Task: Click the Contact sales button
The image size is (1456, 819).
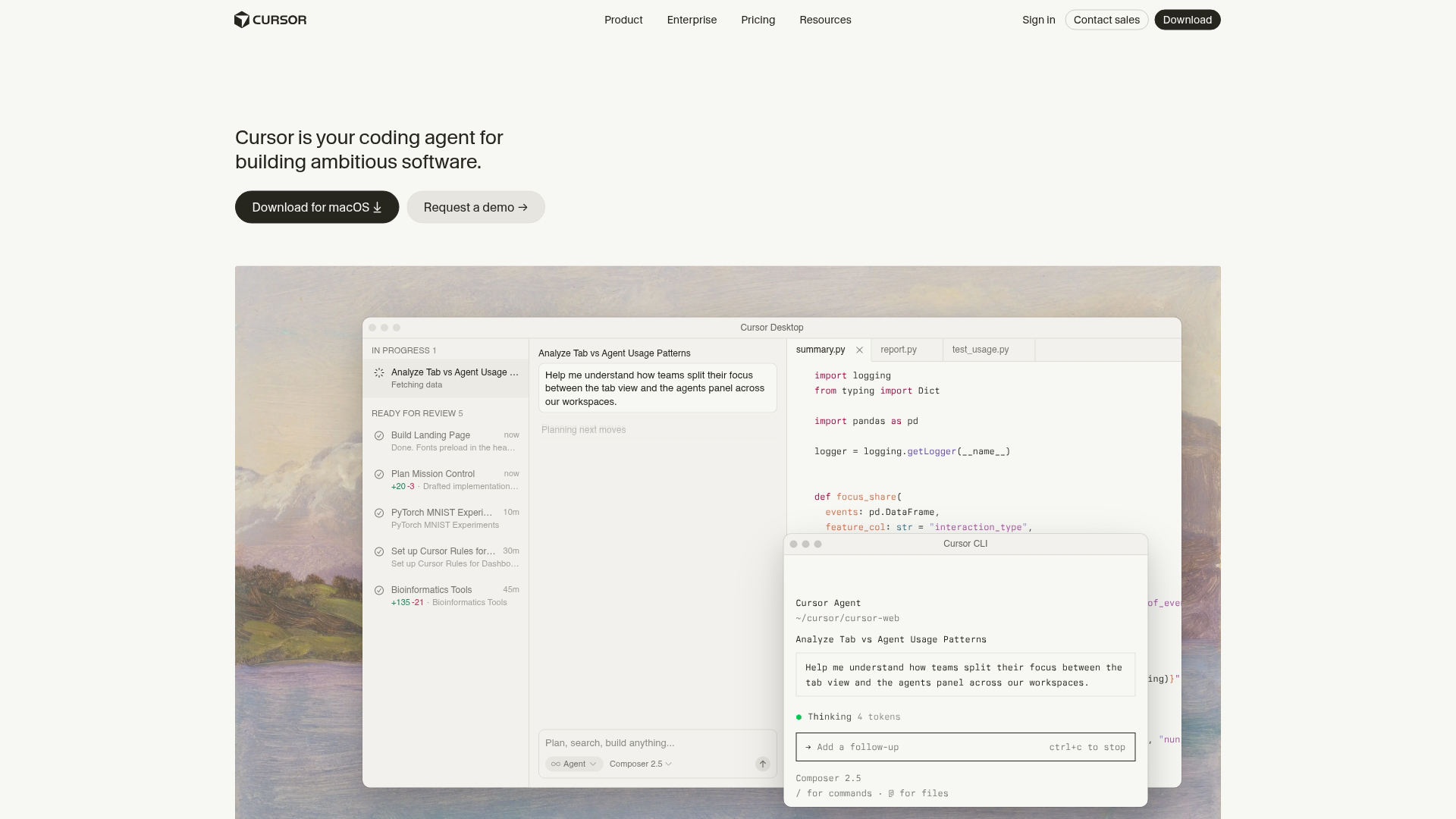Action: pos(1106,20)
